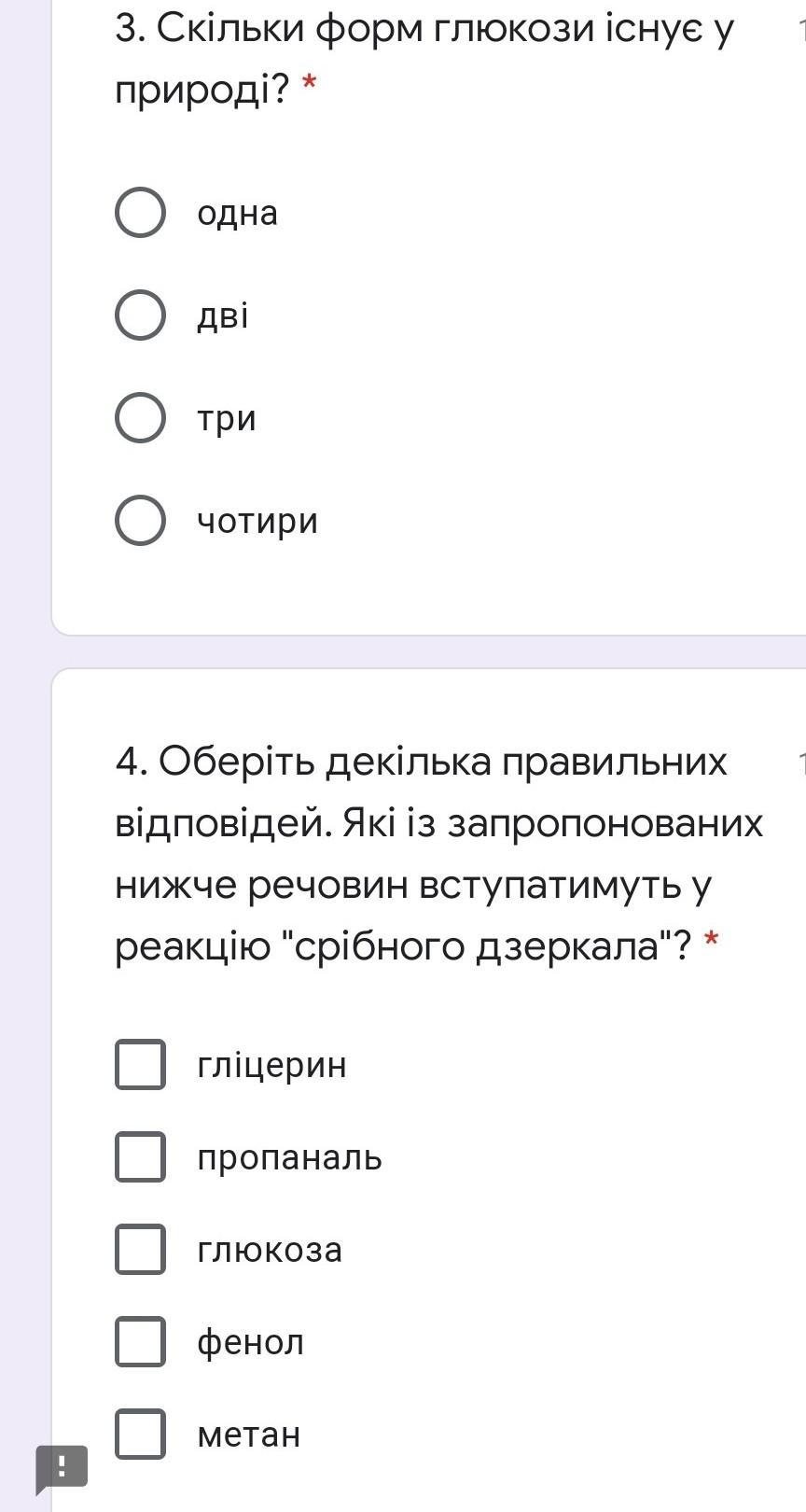Enable the 'глюкоза' checkbox
This screenshot has width=806, height=1512.
(140, 1250)
